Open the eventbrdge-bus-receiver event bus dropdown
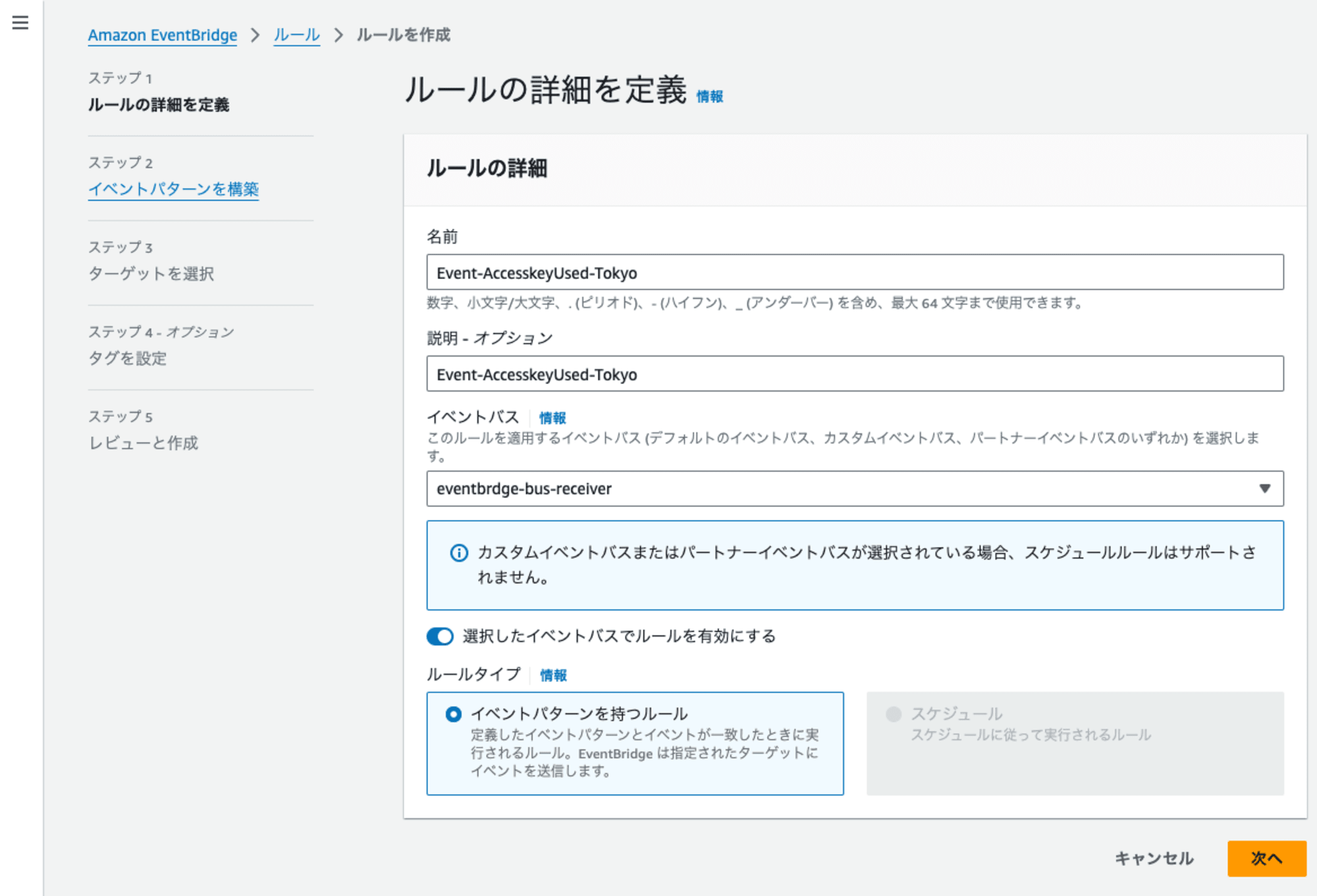Viewport: 1317px width, 896px height. 855,488
